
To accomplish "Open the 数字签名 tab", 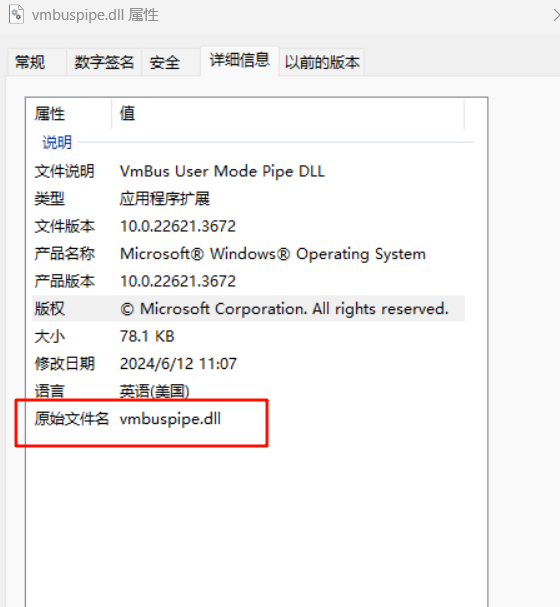I will (104, 62).
